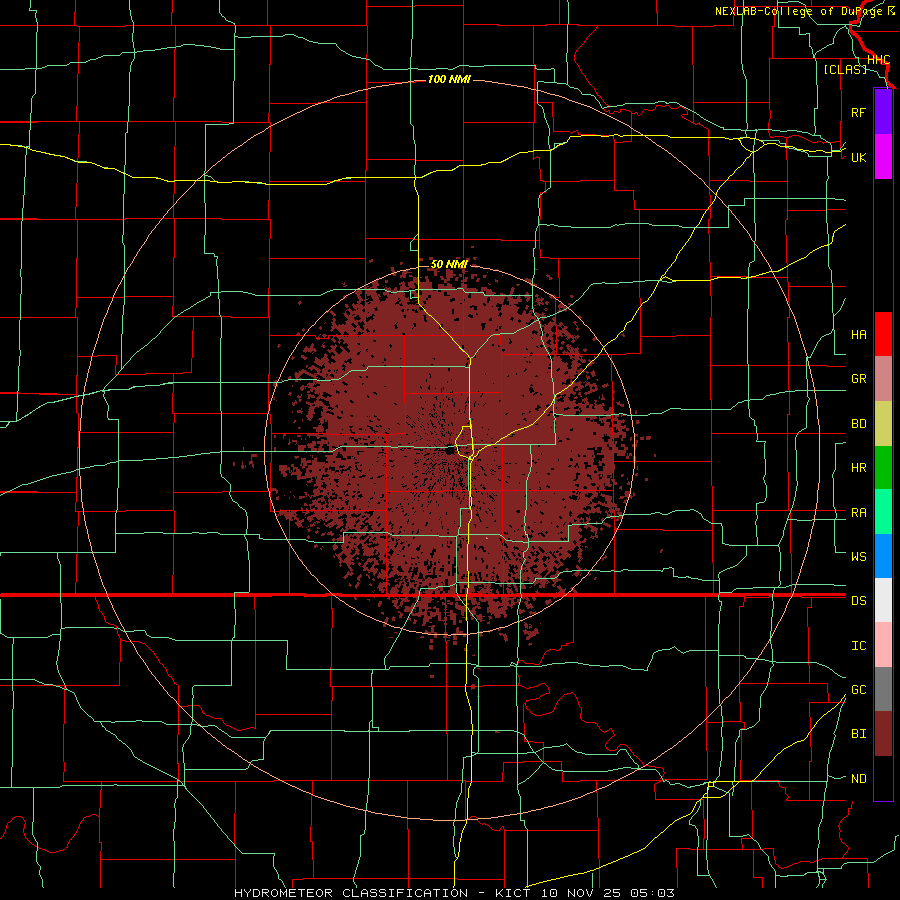Click the 'DS' legend label
Image resolution: width=900 pixels, height=900 pixels.
(x=858, y=601)
